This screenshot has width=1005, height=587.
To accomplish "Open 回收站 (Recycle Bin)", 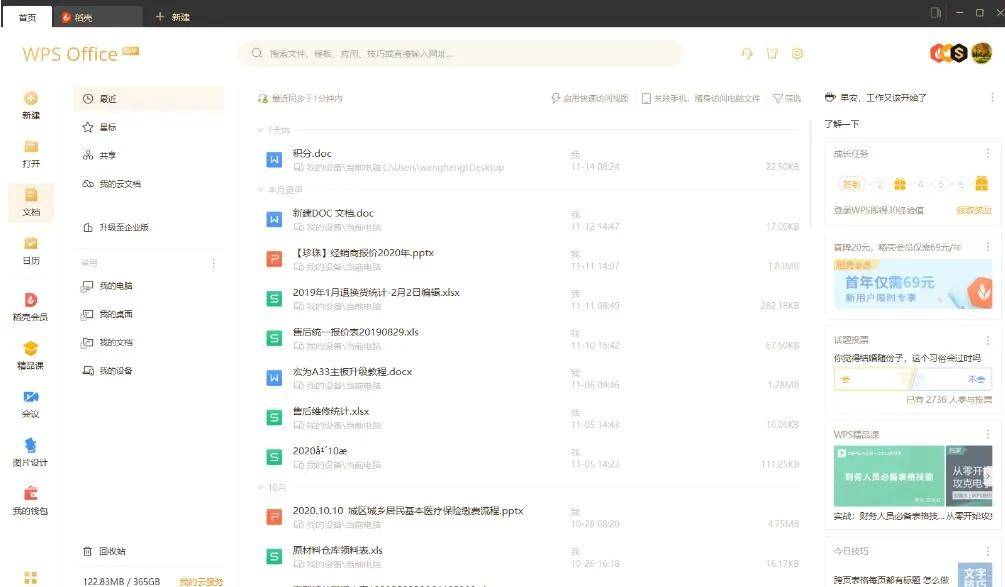I will coord(104,551).
